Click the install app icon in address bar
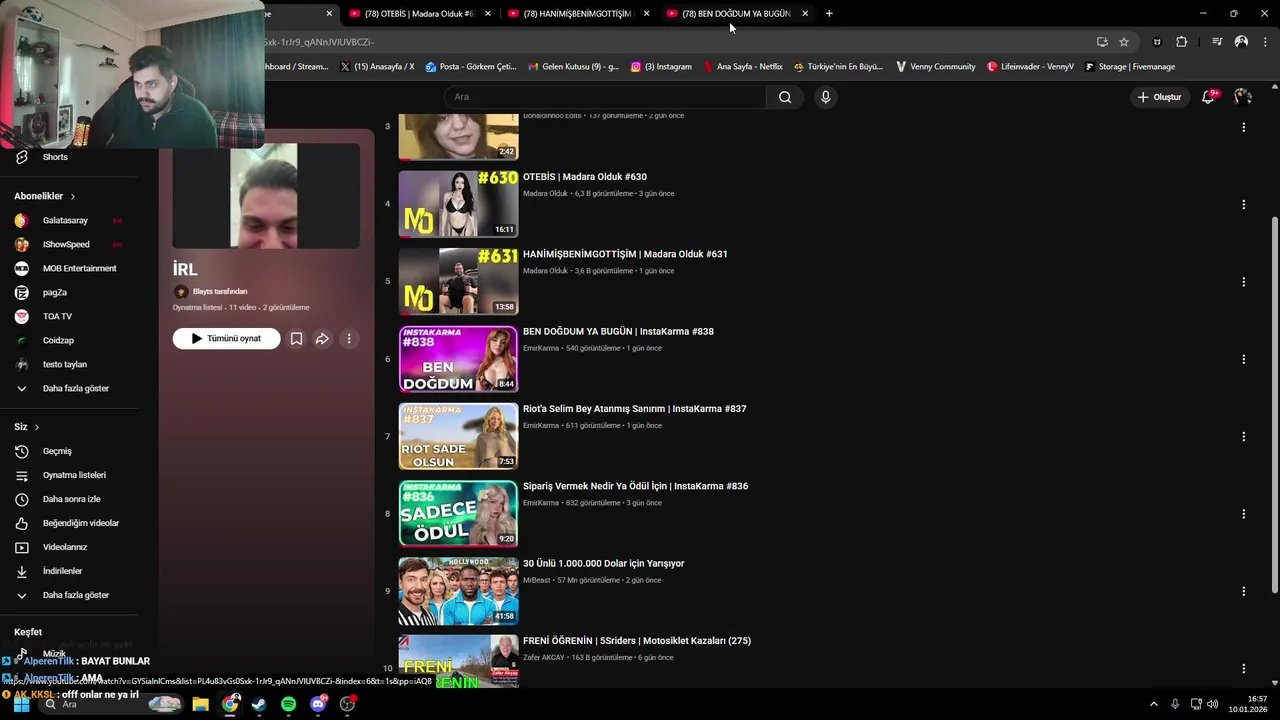The height and width of the screenshot is (720, 1280). [1102, 42]
